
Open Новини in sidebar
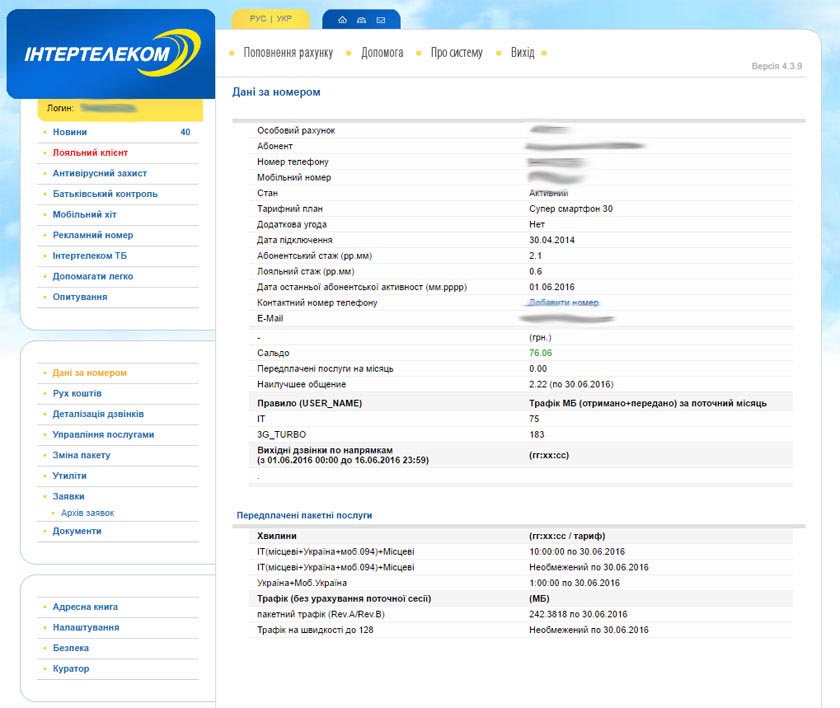70,132
